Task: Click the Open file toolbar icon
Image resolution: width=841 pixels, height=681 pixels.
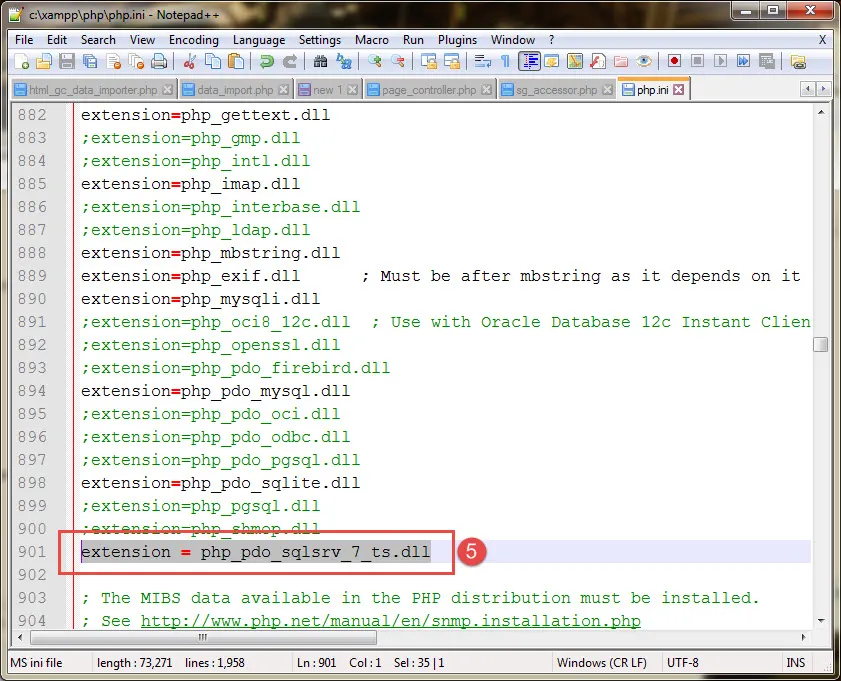Action: [44, 62]
